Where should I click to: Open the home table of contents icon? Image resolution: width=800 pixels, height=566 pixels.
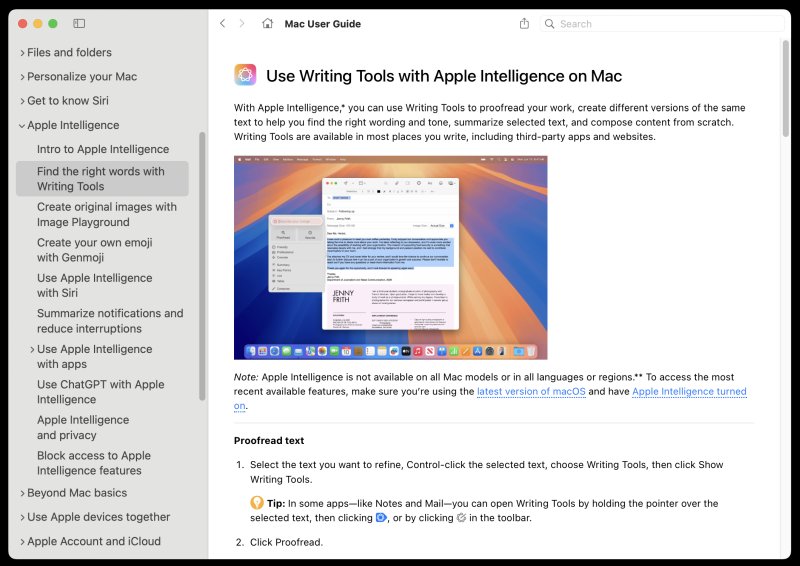(x=267, y=23)
